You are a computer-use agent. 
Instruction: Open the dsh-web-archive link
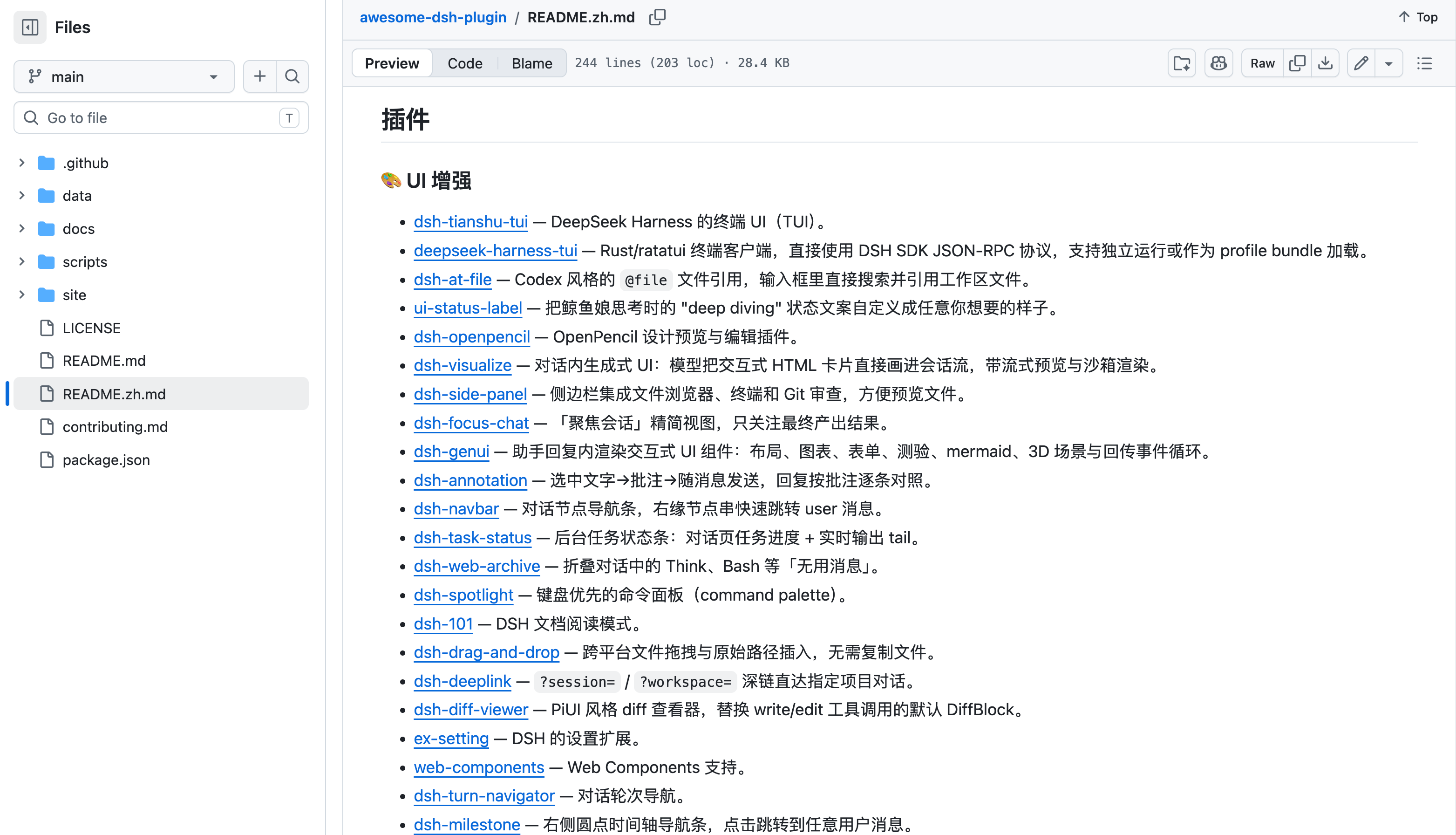pyautogui.click(x=477, y=567)
